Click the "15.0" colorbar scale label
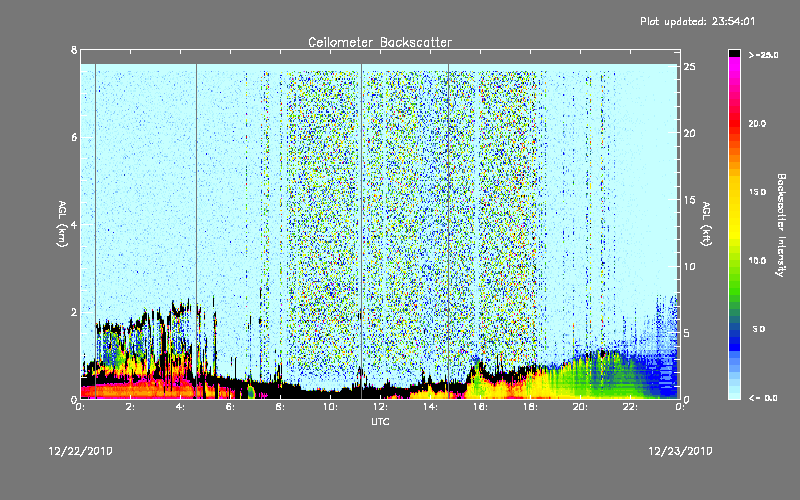Viewport: 800px width, 500px height. pyautogui.click(x=757, y=192)
